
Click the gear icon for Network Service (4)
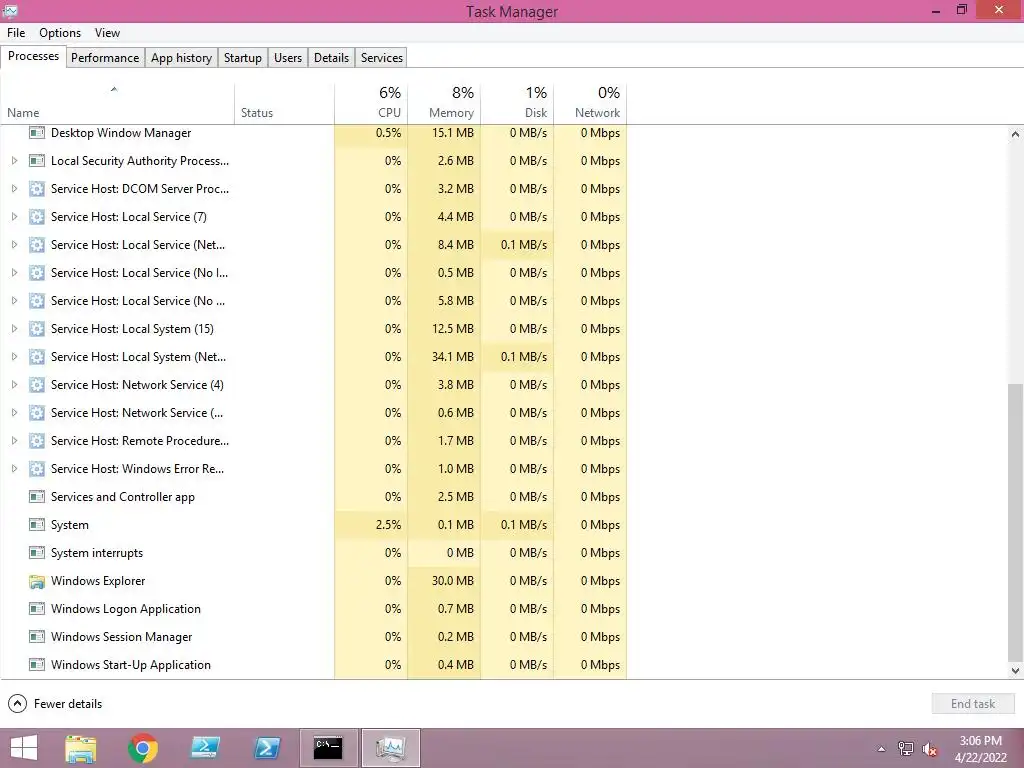click(x=37, y=385)
